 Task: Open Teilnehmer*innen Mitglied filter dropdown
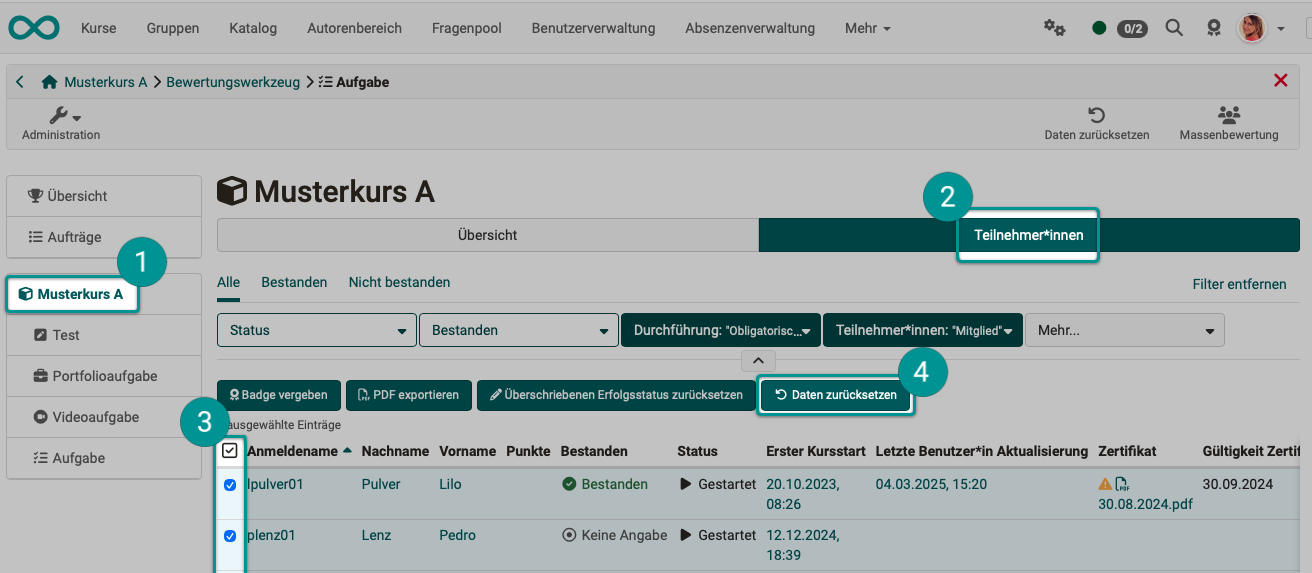tap(923, 330)
